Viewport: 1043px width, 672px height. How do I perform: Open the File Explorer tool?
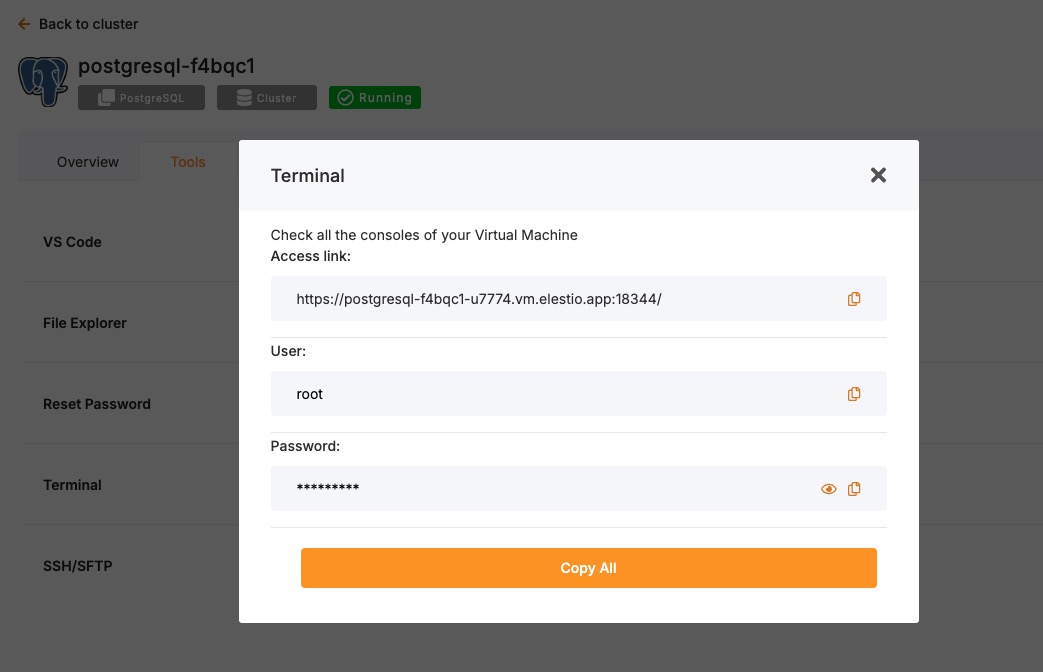(85, 323)
